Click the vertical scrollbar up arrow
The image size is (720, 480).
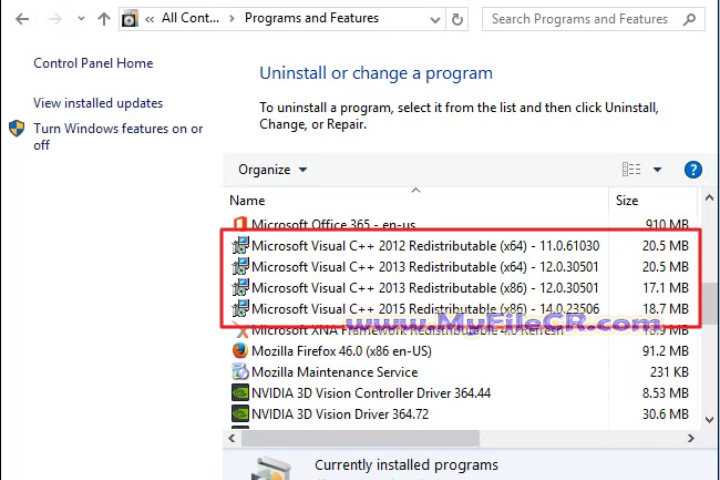pyautogui.click(x=709, y=198)
